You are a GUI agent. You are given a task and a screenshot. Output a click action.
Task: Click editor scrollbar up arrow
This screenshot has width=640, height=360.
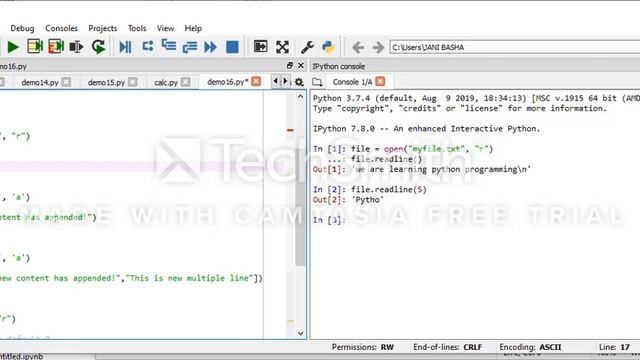point(300,97)
